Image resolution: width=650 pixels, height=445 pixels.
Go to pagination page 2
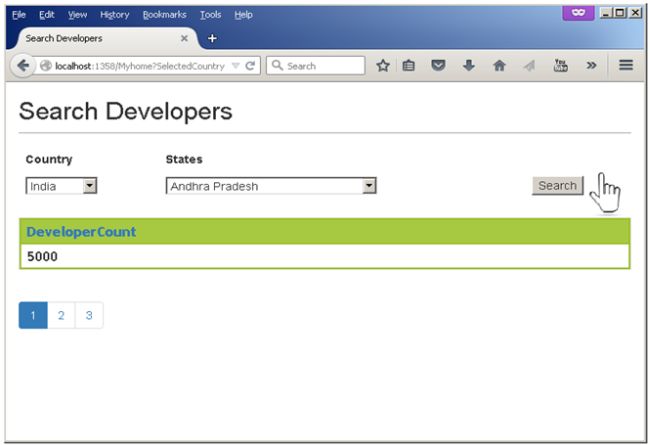tap(61, 315)
